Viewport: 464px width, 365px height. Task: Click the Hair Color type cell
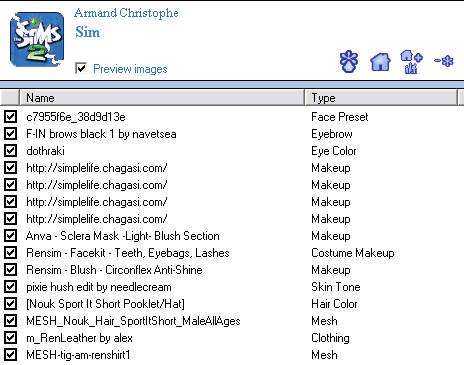click(334, 304)
